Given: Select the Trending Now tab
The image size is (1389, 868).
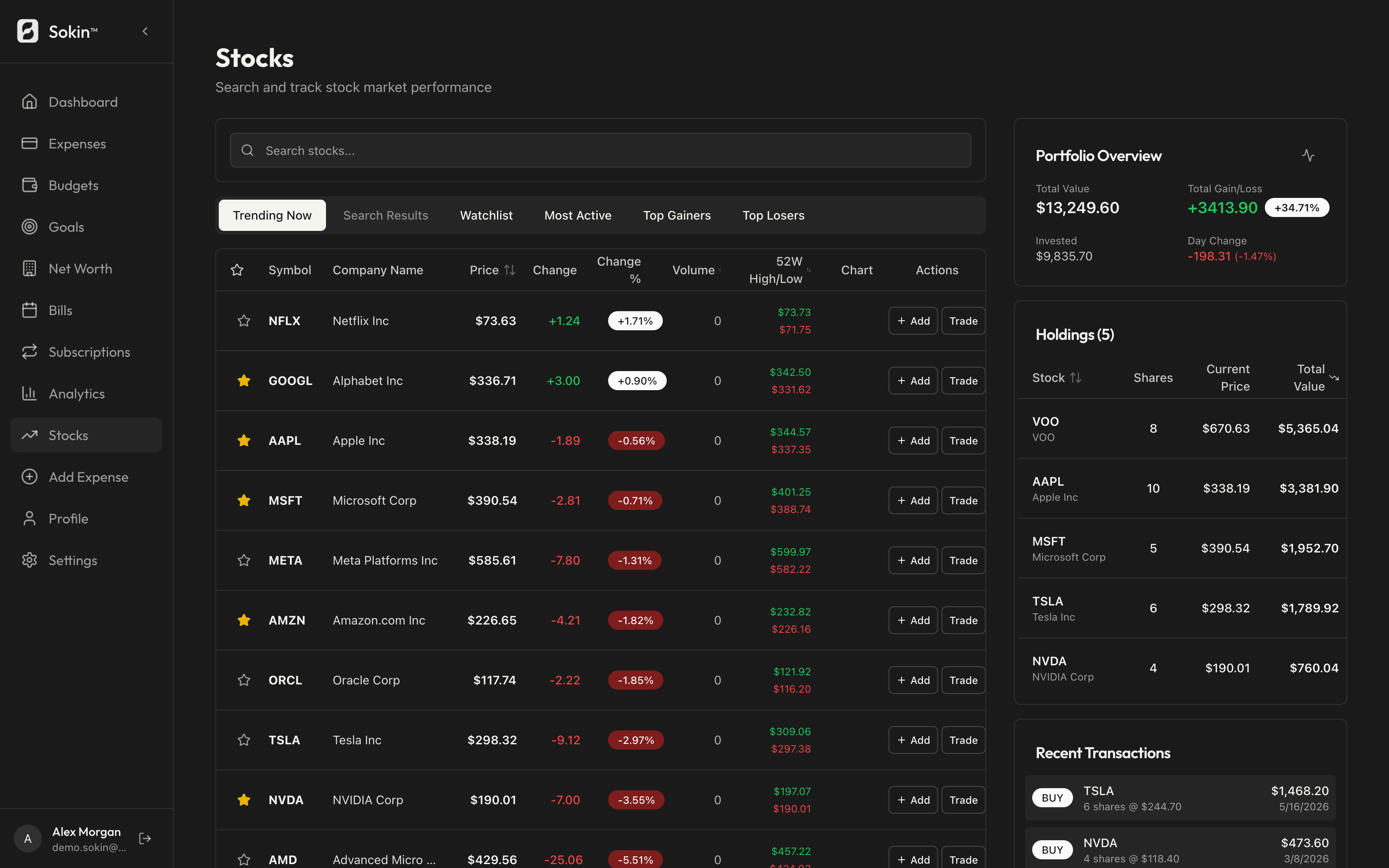Looking at the screenshot, I should (x=272, y=215).
